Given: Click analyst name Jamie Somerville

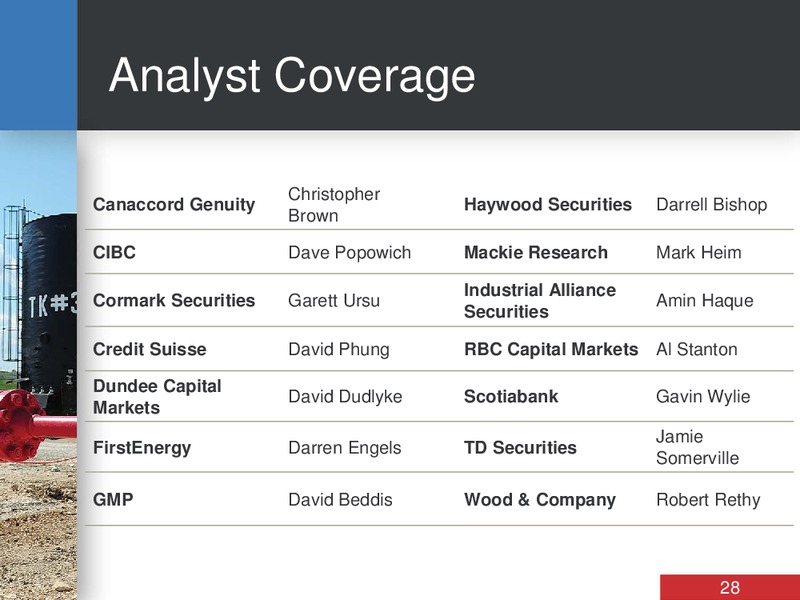Looking at the screenshot, I should coord(697,447).
